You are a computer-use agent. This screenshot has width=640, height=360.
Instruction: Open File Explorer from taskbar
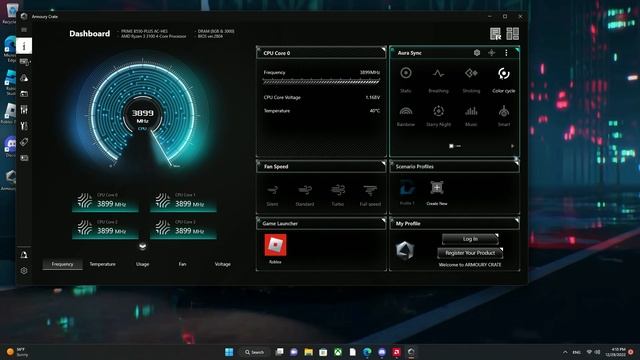pos(309,352)
